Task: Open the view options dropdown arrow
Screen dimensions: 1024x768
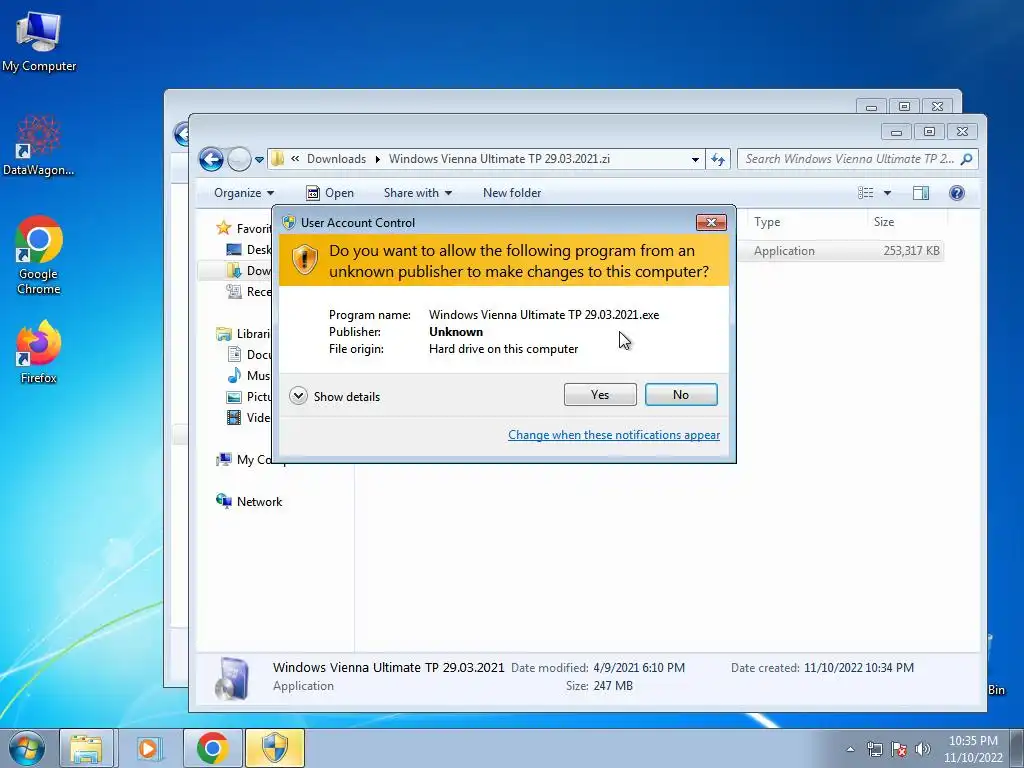Action: (887, 193)
